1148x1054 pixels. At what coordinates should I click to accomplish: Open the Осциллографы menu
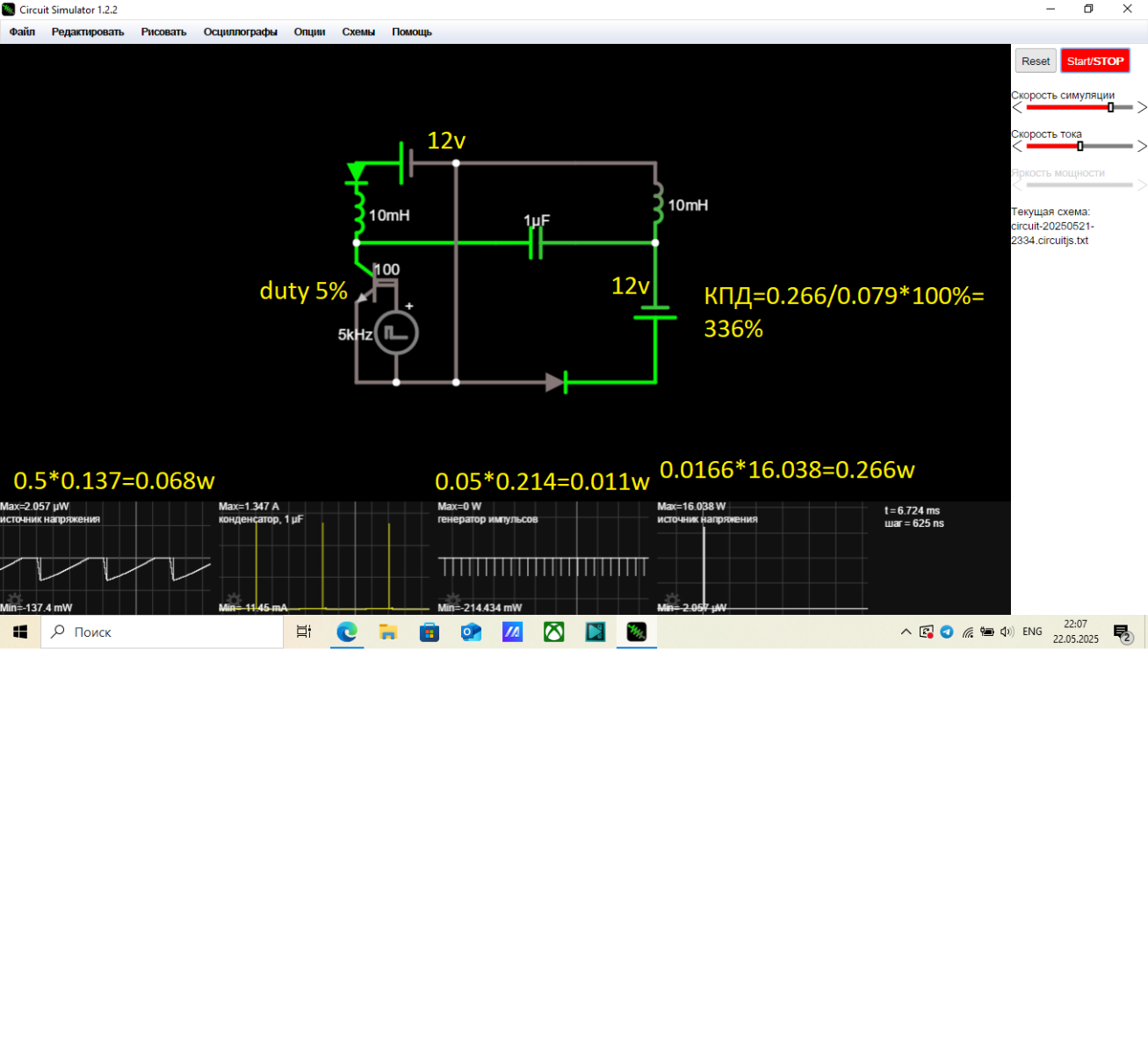240,32
